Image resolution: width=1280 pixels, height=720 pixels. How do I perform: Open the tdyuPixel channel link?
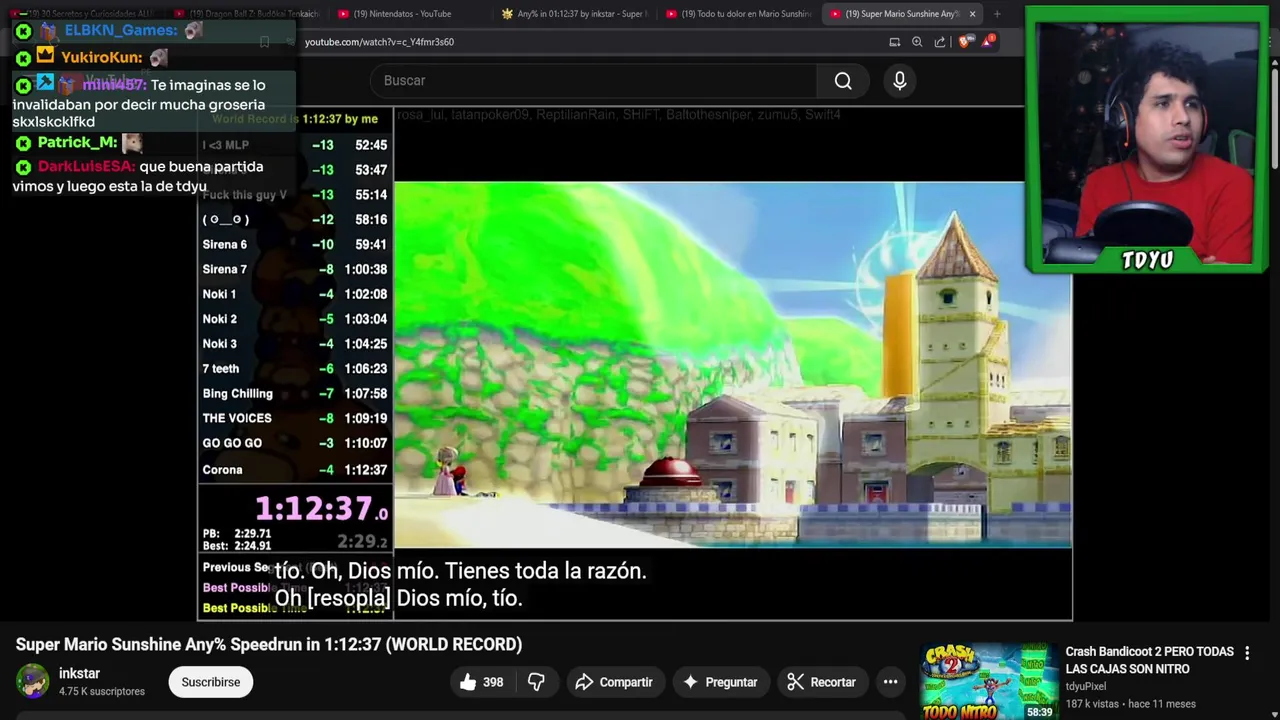[x=1085, y=687]
